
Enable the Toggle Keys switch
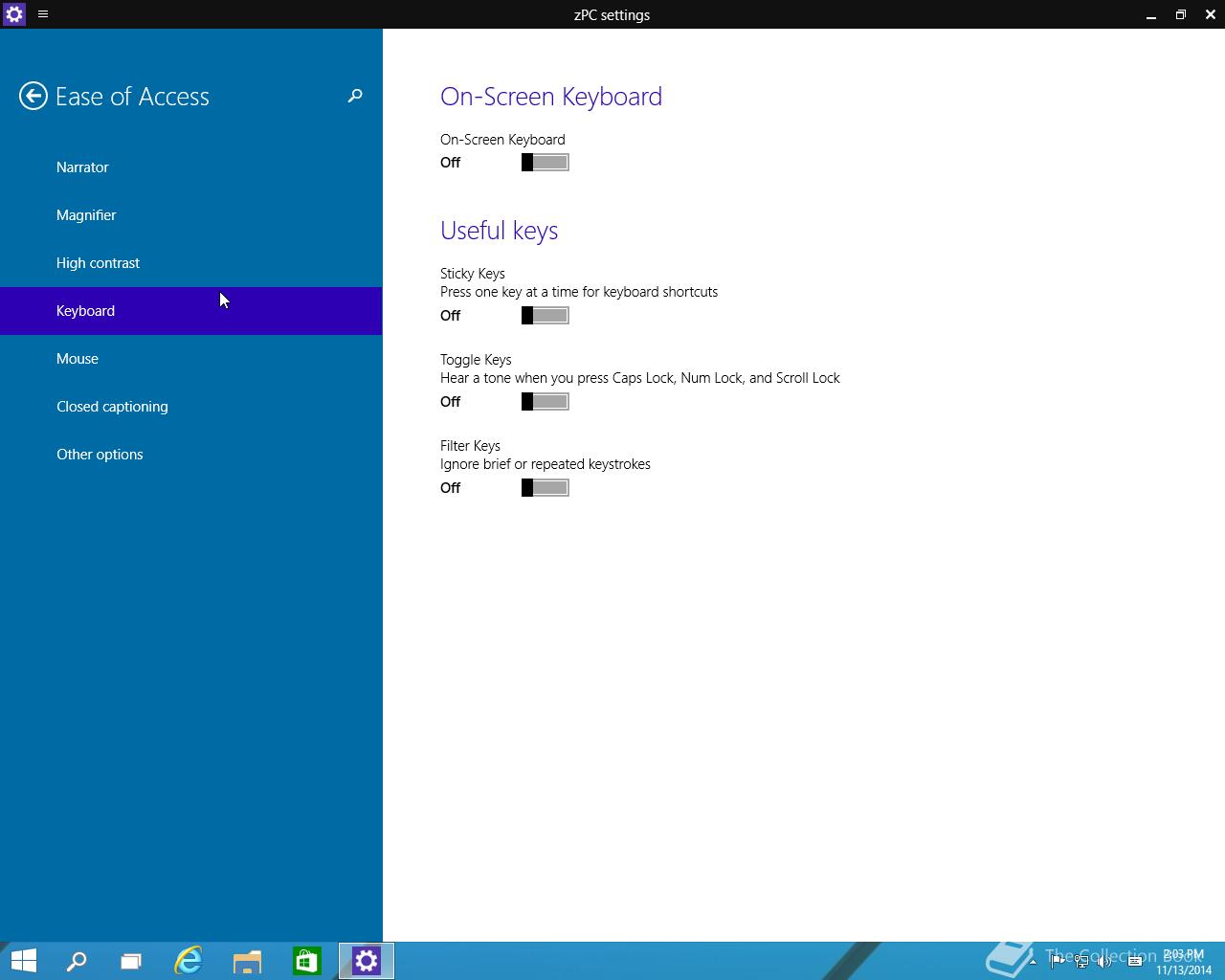click(x=546, y=402)
